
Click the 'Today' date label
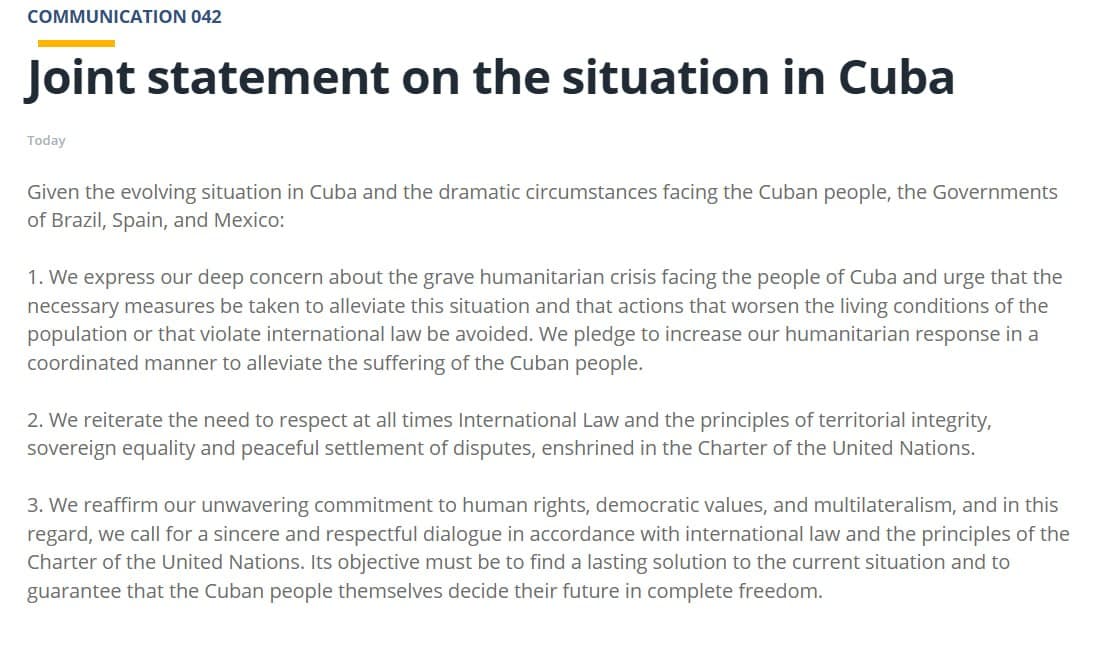click(x=46, y=141)
